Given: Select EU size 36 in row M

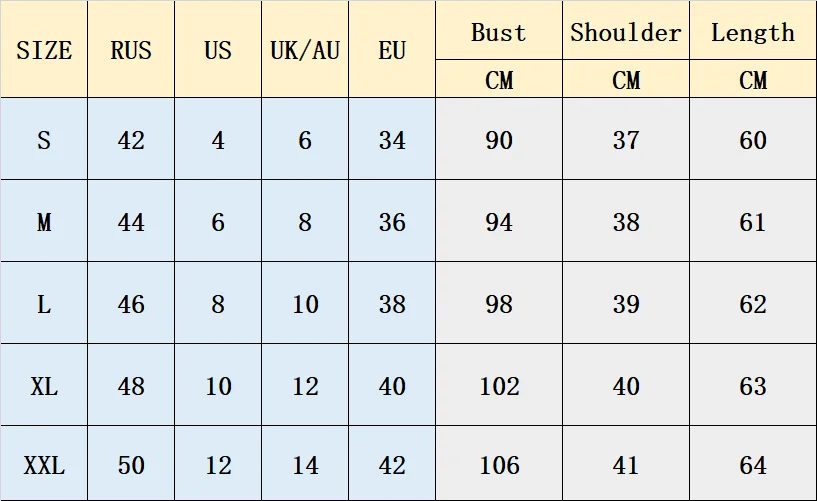Looking at the screenshot, I should 392,222.
